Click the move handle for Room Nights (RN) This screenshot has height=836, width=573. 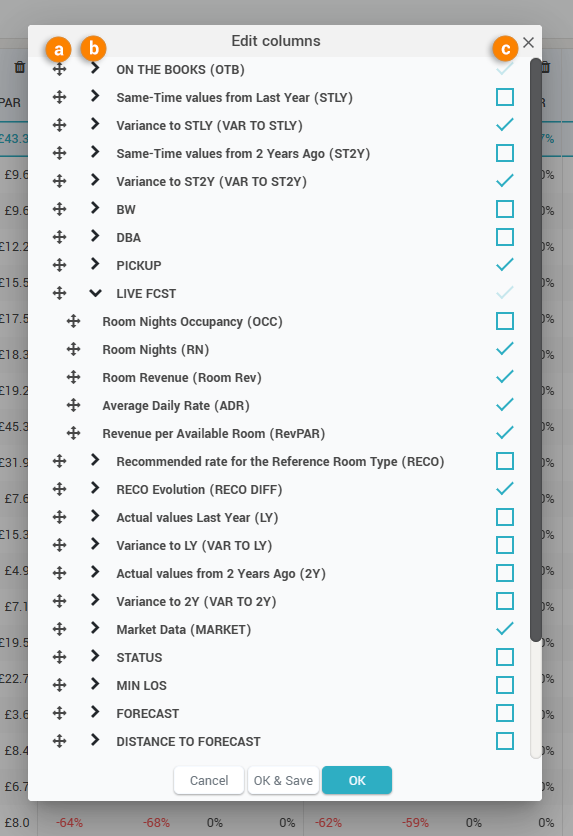(74, 349)
